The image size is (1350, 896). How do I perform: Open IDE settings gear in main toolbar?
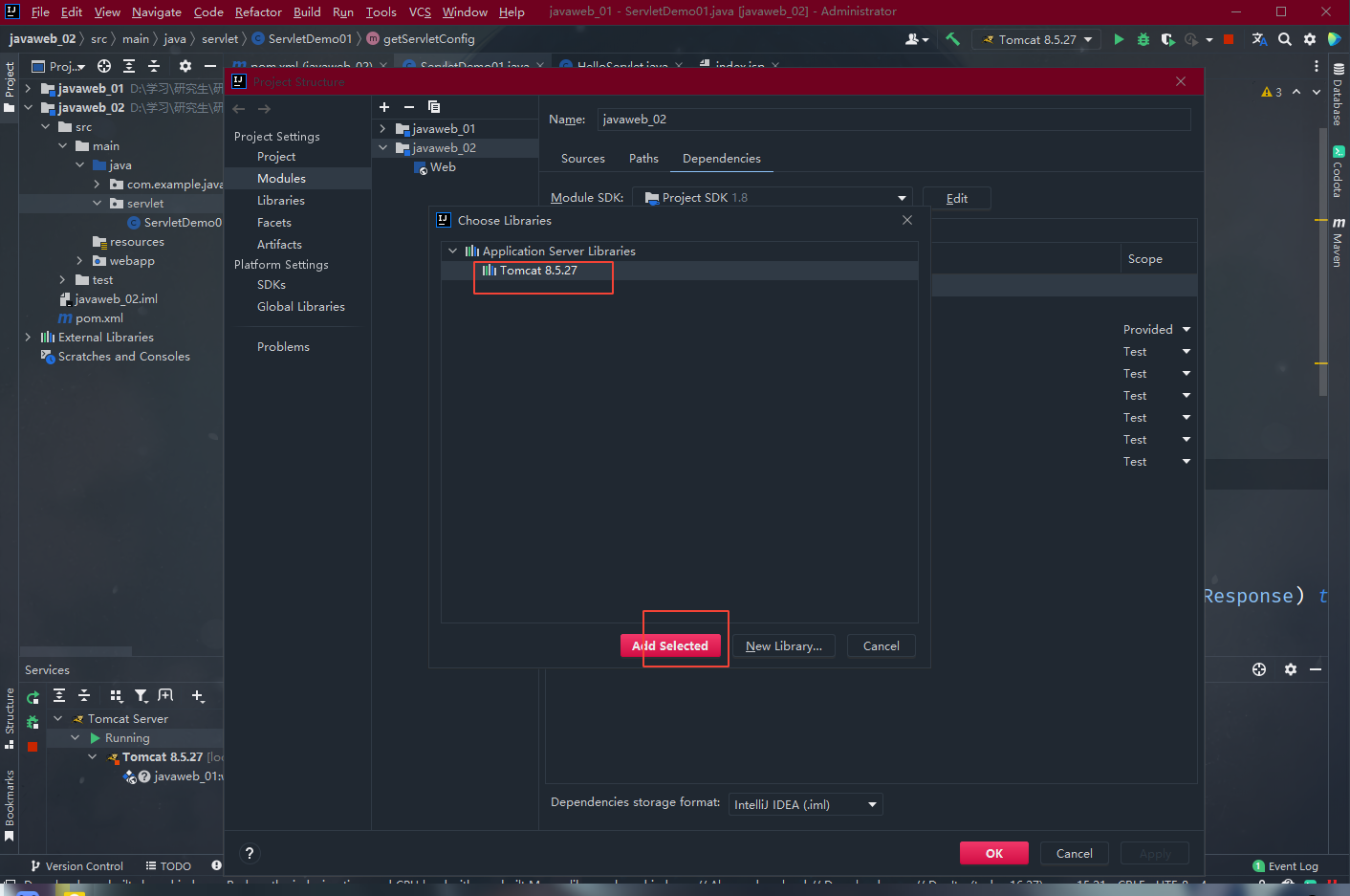point(1310,39)
